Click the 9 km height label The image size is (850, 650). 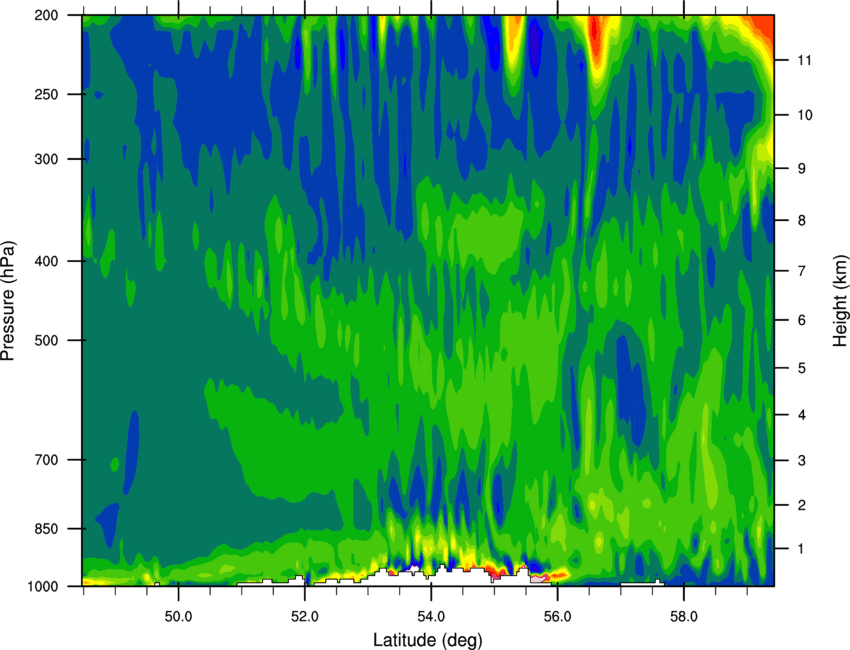click(801, 169)
